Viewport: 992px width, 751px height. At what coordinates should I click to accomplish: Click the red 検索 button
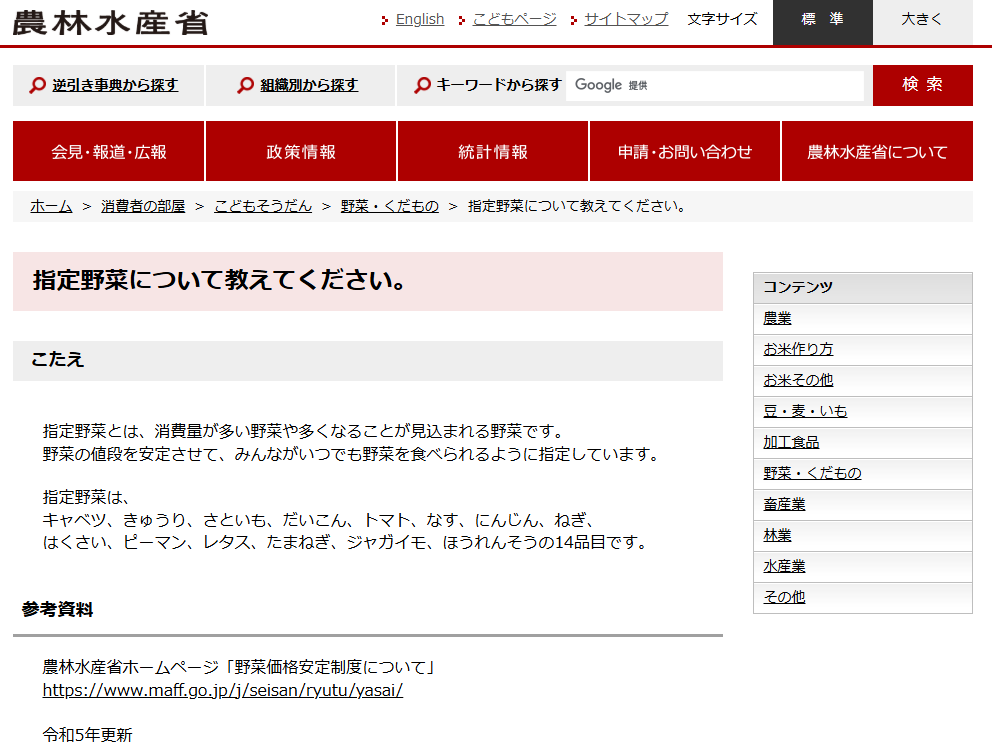click(x=922, y=85)
